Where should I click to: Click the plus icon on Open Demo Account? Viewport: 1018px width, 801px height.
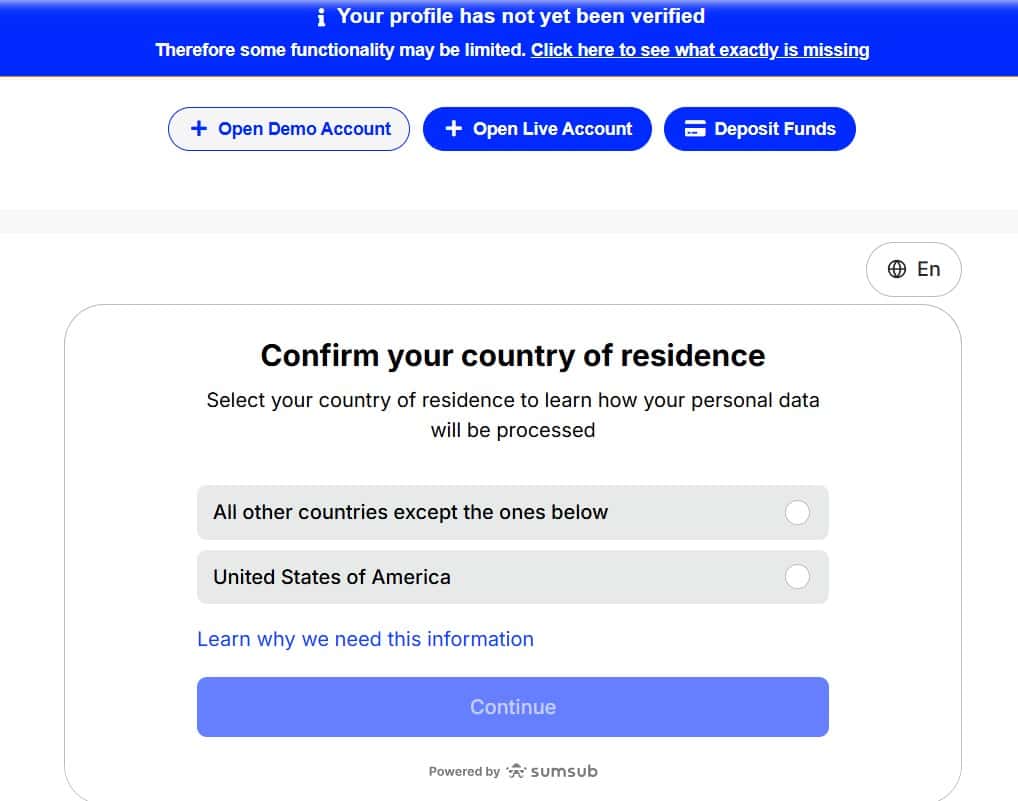[x=198, y=129]
